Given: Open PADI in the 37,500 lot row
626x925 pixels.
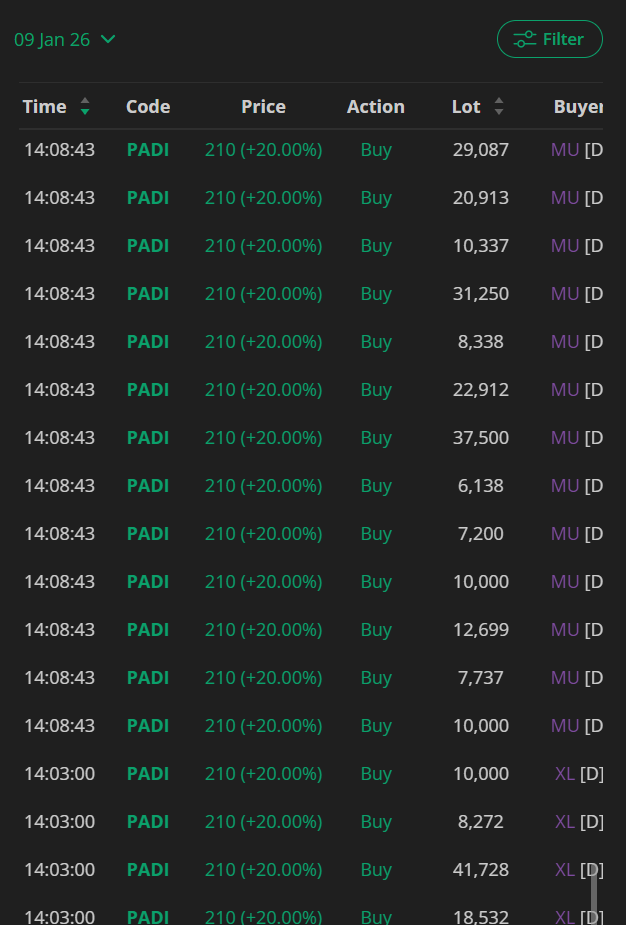Looking at the screenshot, I should (x=148, y=438).
